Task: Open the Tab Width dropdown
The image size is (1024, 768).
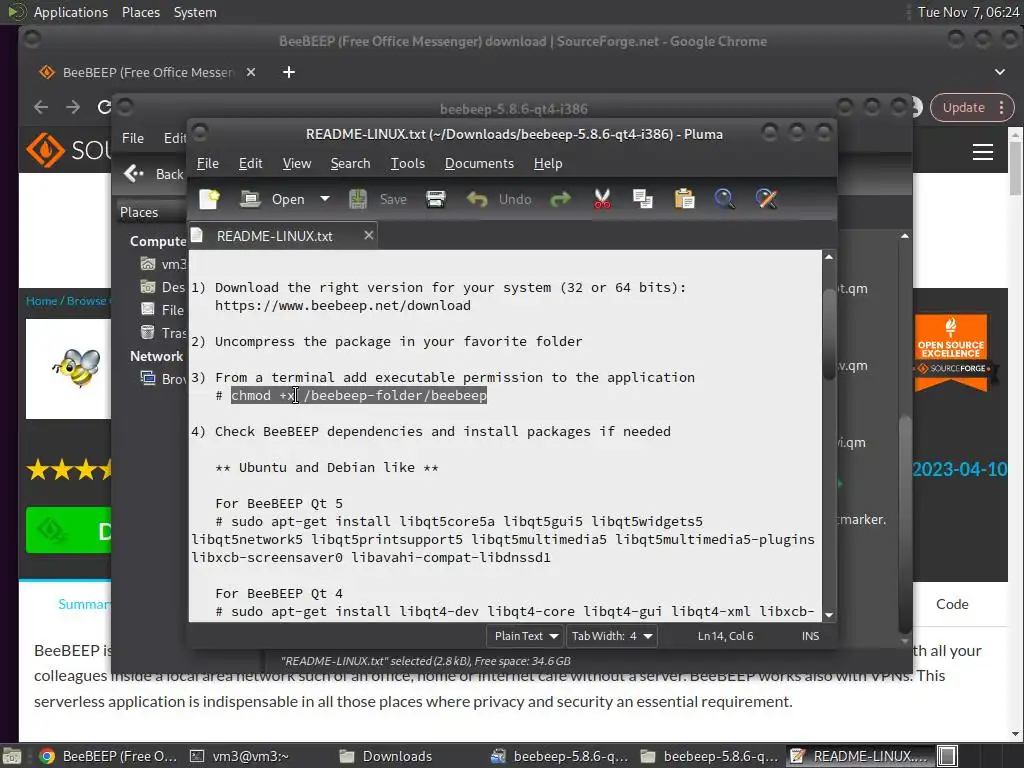Action: 611,636
